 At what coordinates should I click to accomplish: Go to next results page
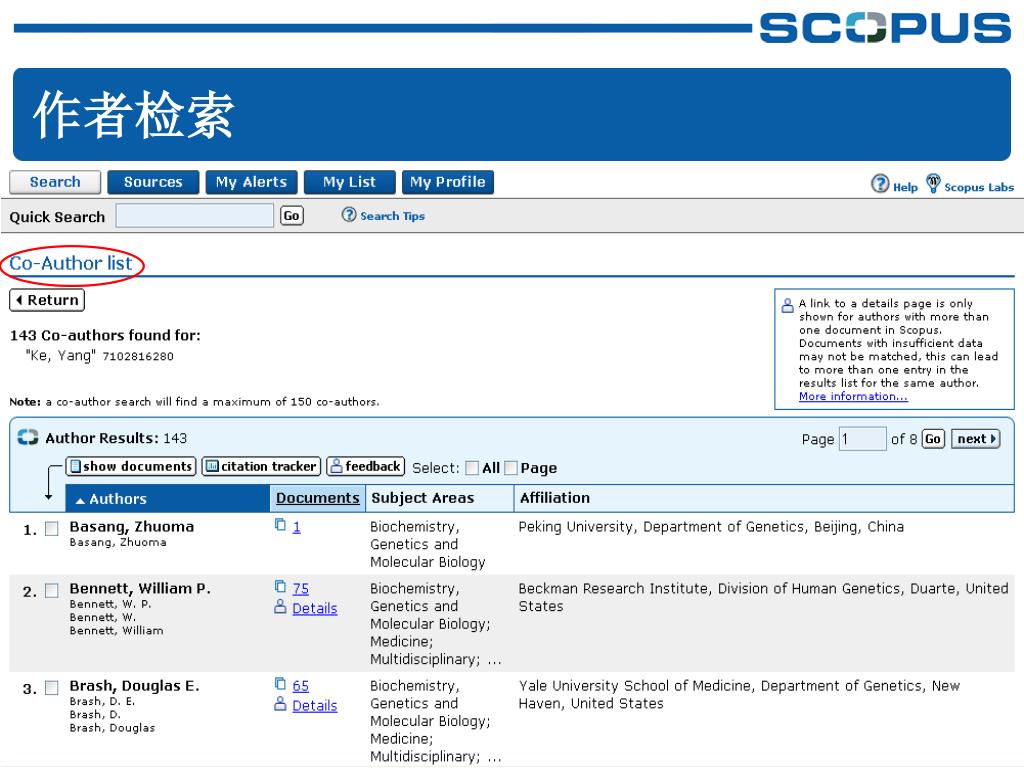976,439
